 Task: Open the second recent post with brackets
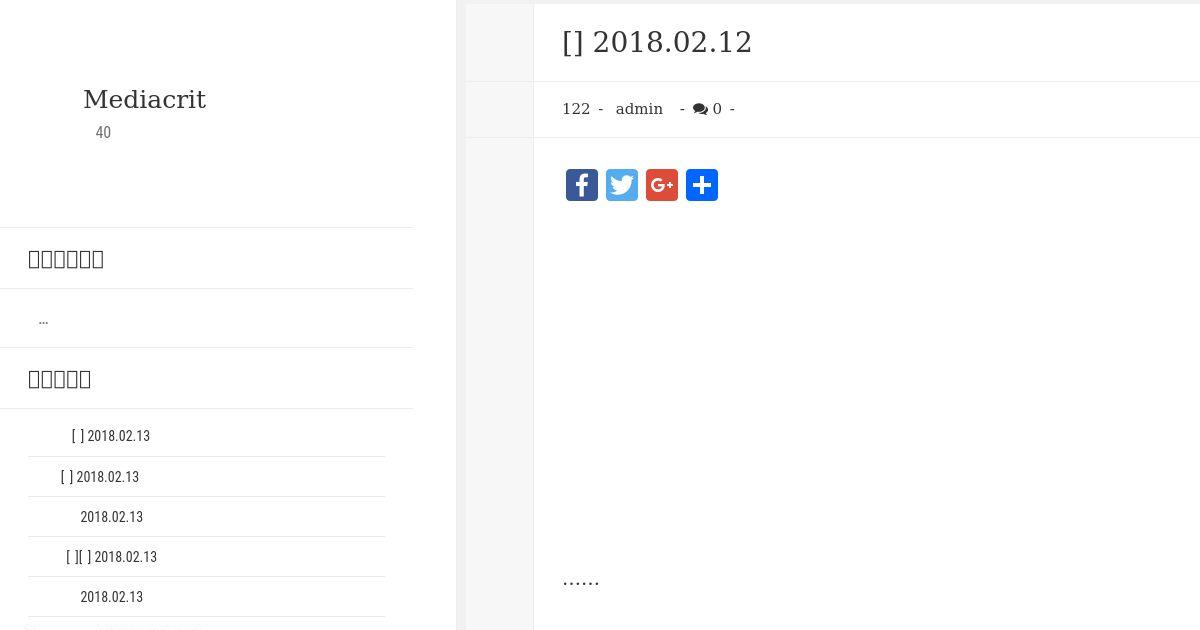(100, 477)
